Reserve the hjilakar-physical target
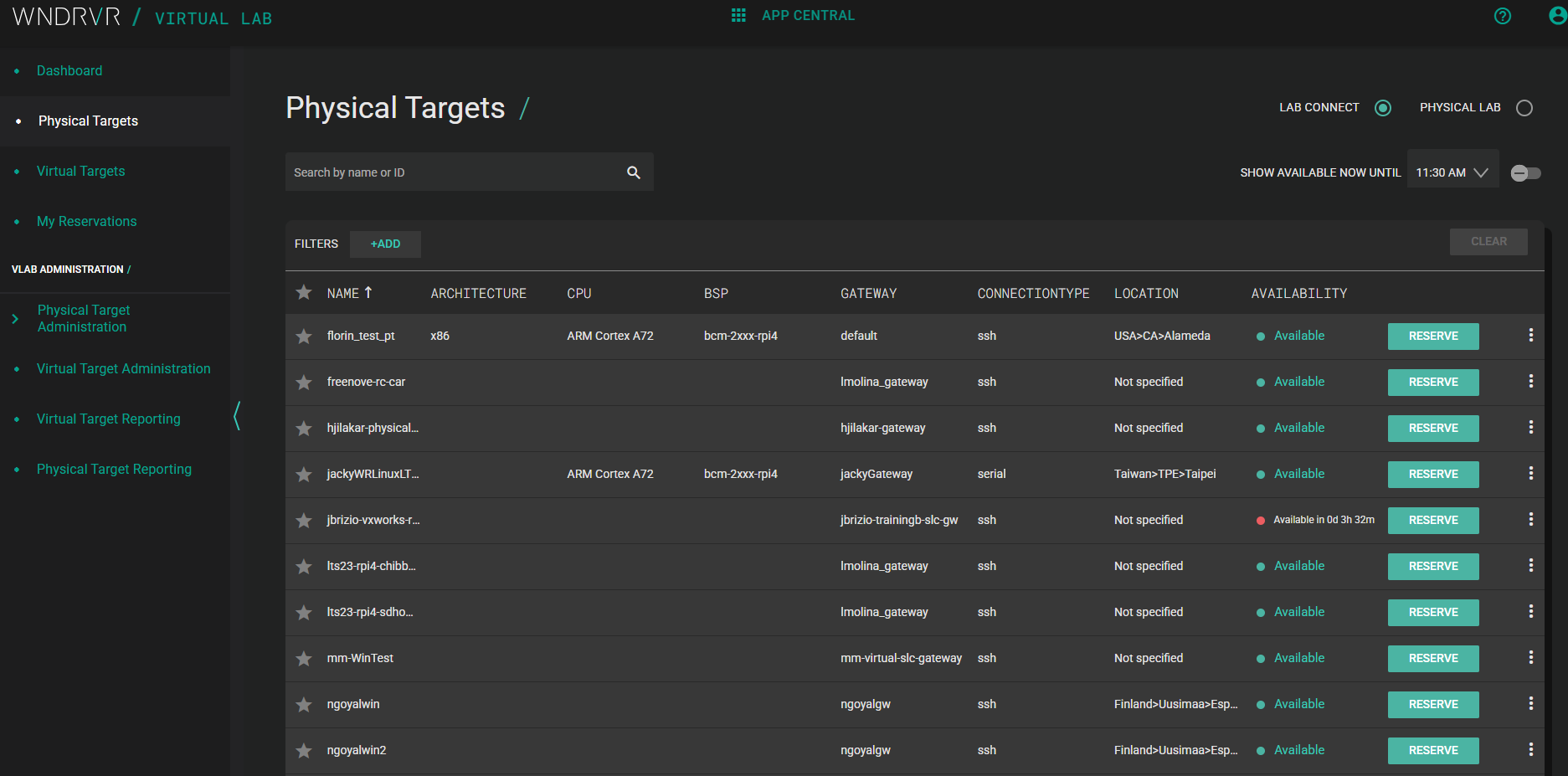1568x776 pixels. coord(1433,429)
